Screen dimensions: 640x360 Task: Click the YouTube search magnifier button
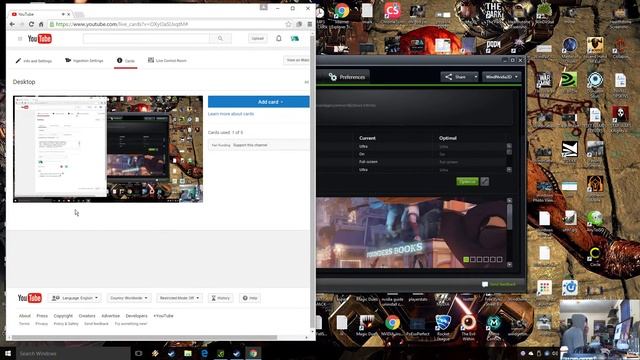[220, 38]
